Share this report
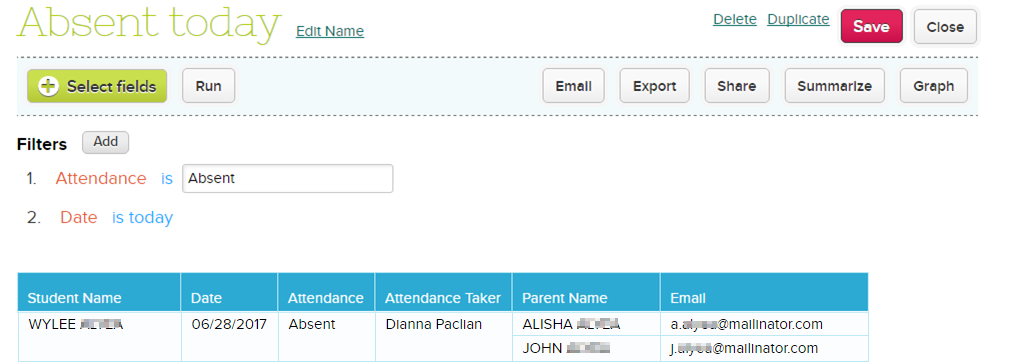Image resolution: width=1026 pixels, height=364 pixels. (737, 86)
